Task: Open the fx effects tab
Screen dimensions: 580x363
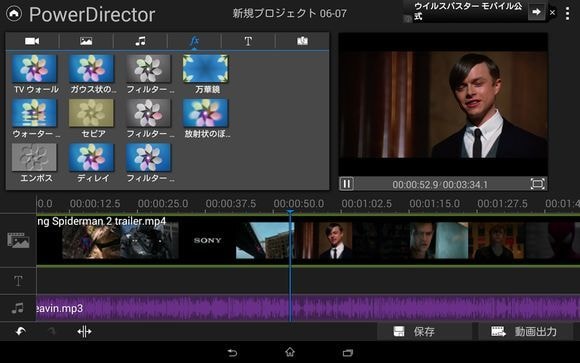Action: 194,41
